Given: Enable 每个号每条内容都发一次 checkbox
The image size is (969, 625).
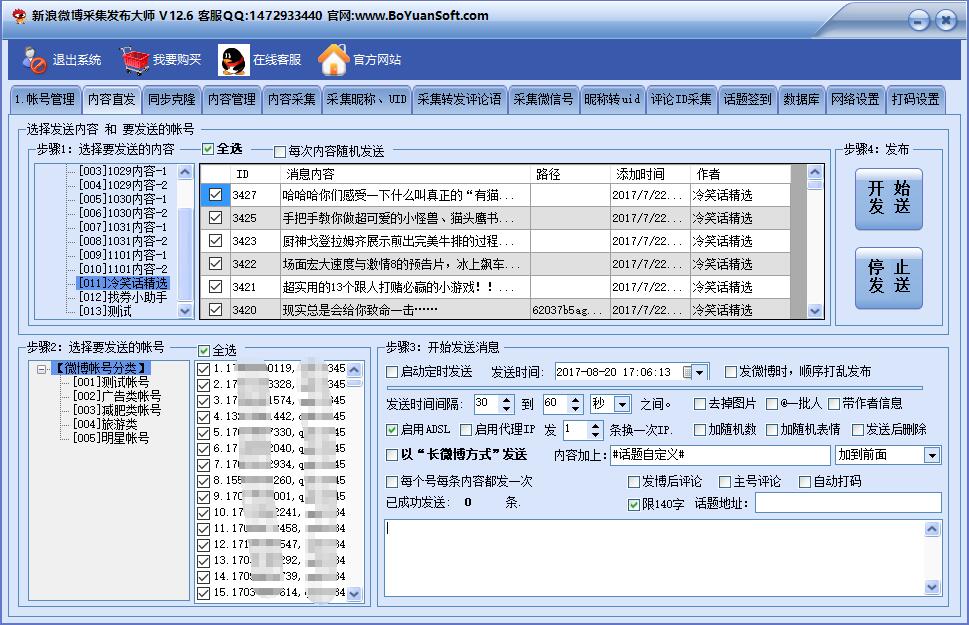Looking at the screenshot, I should click(x=392, y=482).
